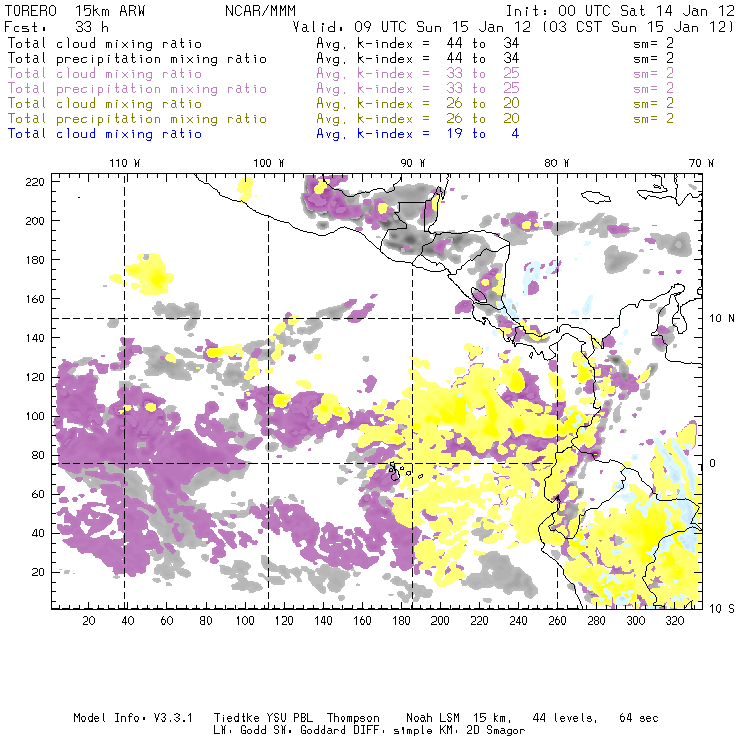Click the "70 W" longitude label
The image size is (740, 740).
(701, 163)
